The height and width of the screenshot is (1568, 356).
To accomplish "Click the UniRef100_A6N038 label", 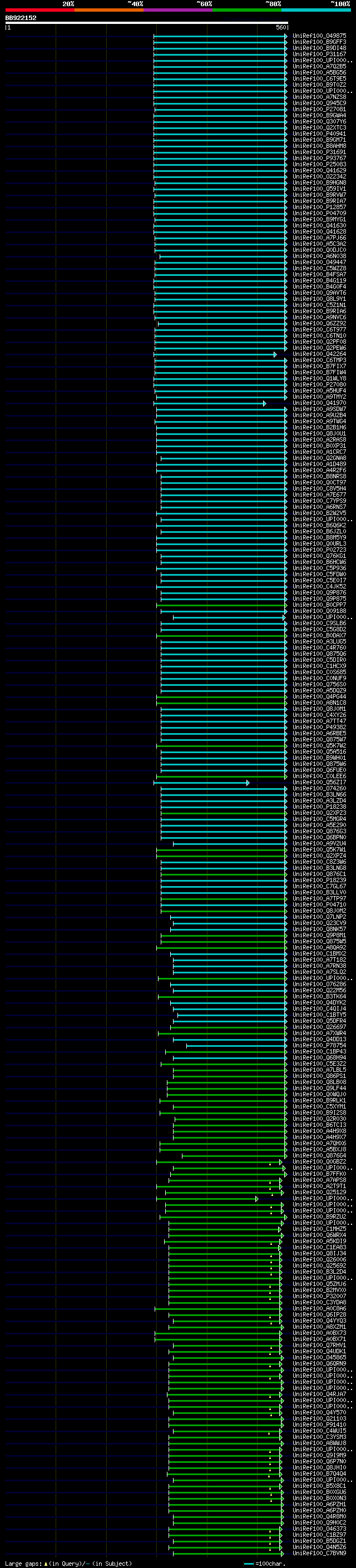I will coord(319,256).
